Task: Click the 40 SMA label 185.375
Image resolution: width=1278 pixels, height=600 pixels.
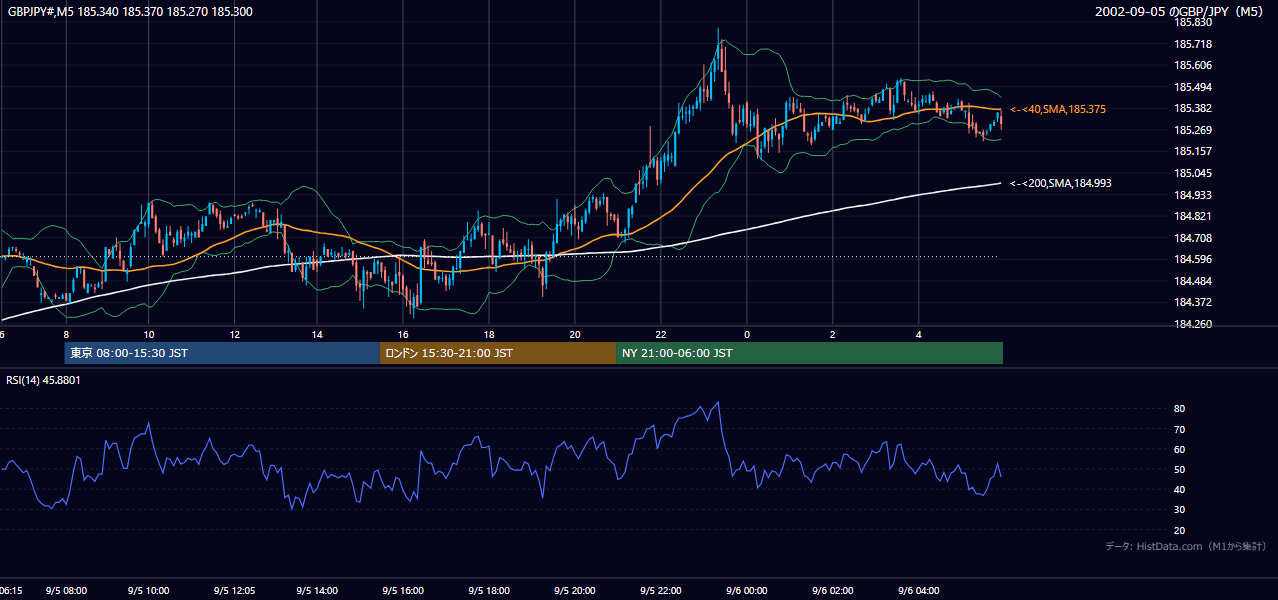Action: coord(1058,109)
